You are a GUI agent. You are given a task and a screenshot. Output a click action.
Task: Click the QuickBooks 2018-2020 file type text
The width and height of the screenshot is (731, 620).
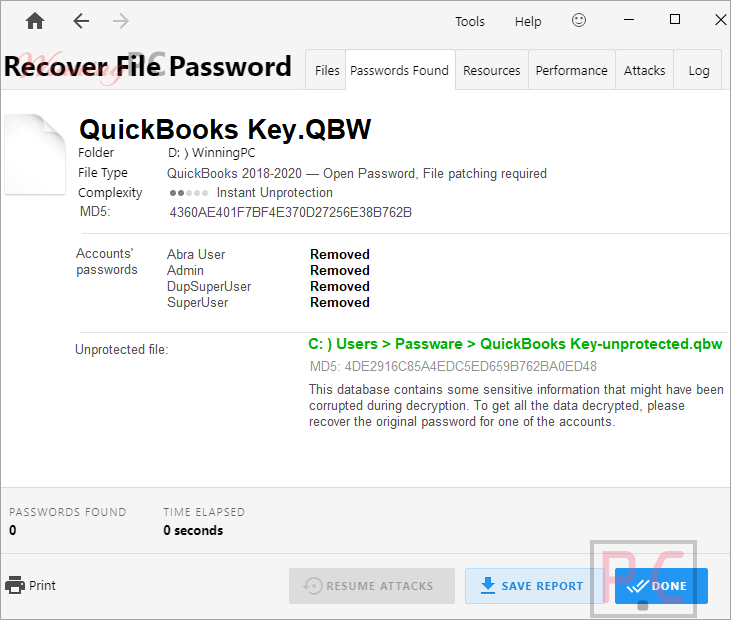pos(357,173)
